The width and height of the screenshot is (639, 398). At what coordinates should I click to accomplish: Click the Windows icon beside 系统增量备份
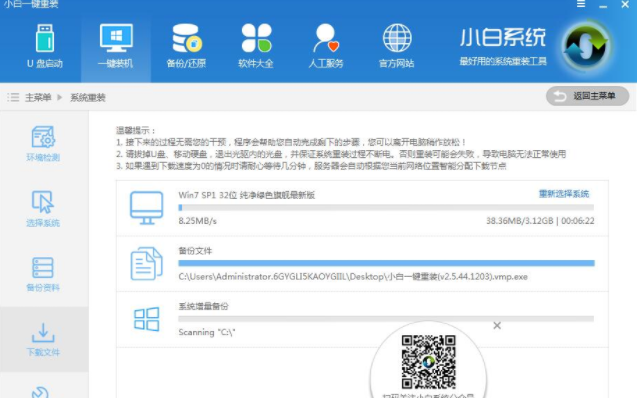(147, 319)
